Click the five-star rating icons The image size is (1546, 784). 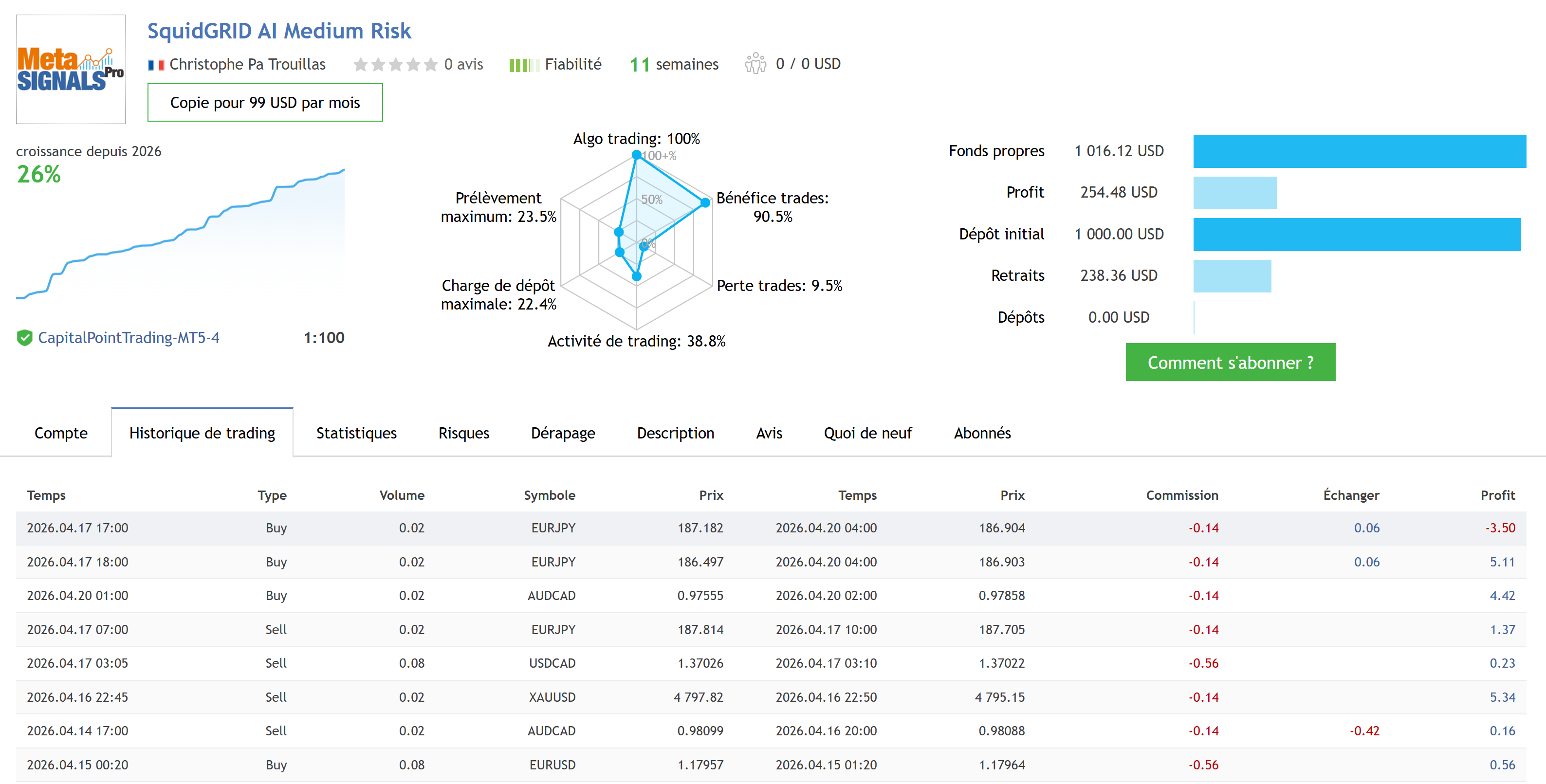tap(395, 65)
